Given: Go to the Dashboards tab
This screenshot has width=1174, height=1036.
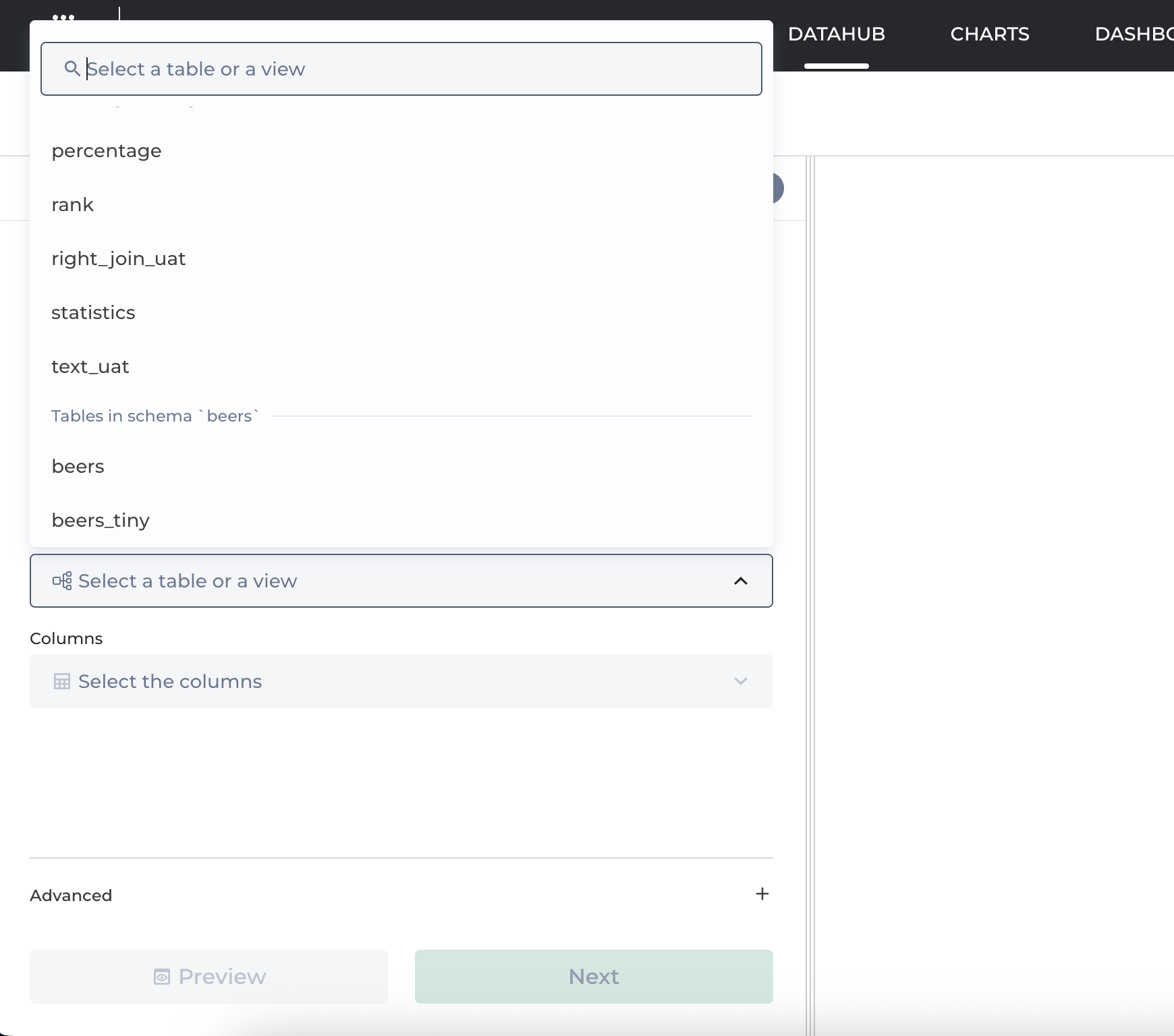Looking at the screenshot, I should pyautogui.click(x=1134, y=34).
